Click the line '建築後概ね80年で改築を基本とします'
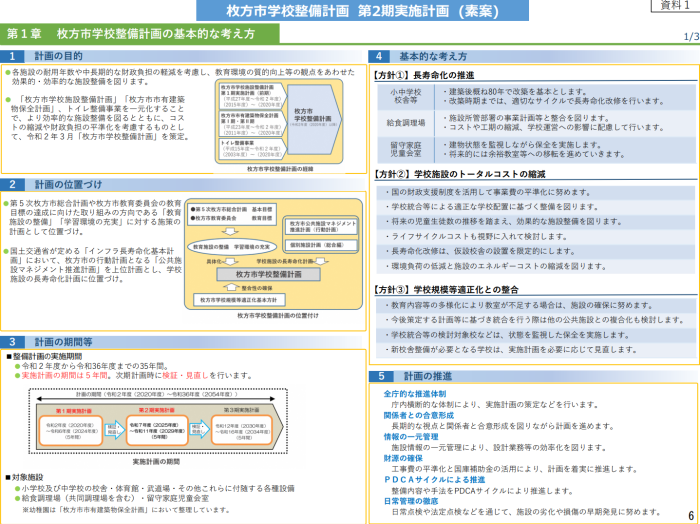Viewport: 700px width, 524px height. pos(514,92)
